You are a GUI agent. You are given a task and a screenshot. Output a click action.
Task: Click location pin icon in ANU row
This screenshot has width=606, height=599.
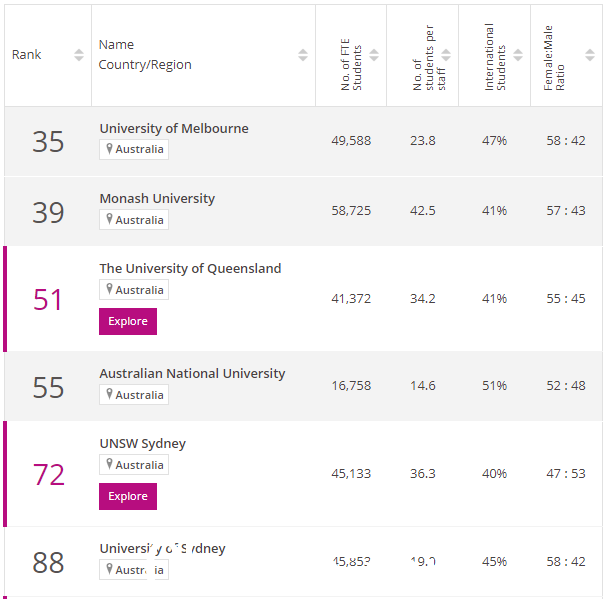click(x=109, y=394)
